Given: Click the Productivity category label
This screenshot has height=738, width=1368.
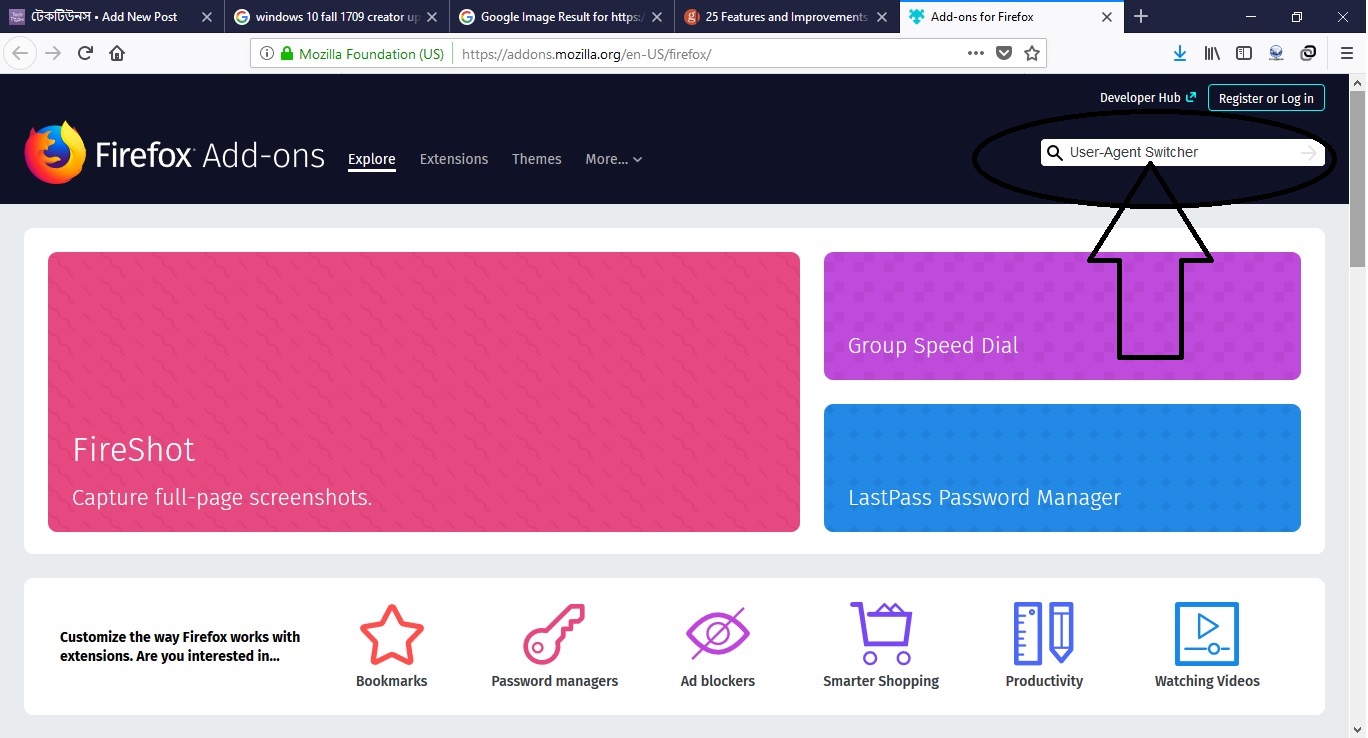Looking at the screenshot, I should (x=1044, y=681).
